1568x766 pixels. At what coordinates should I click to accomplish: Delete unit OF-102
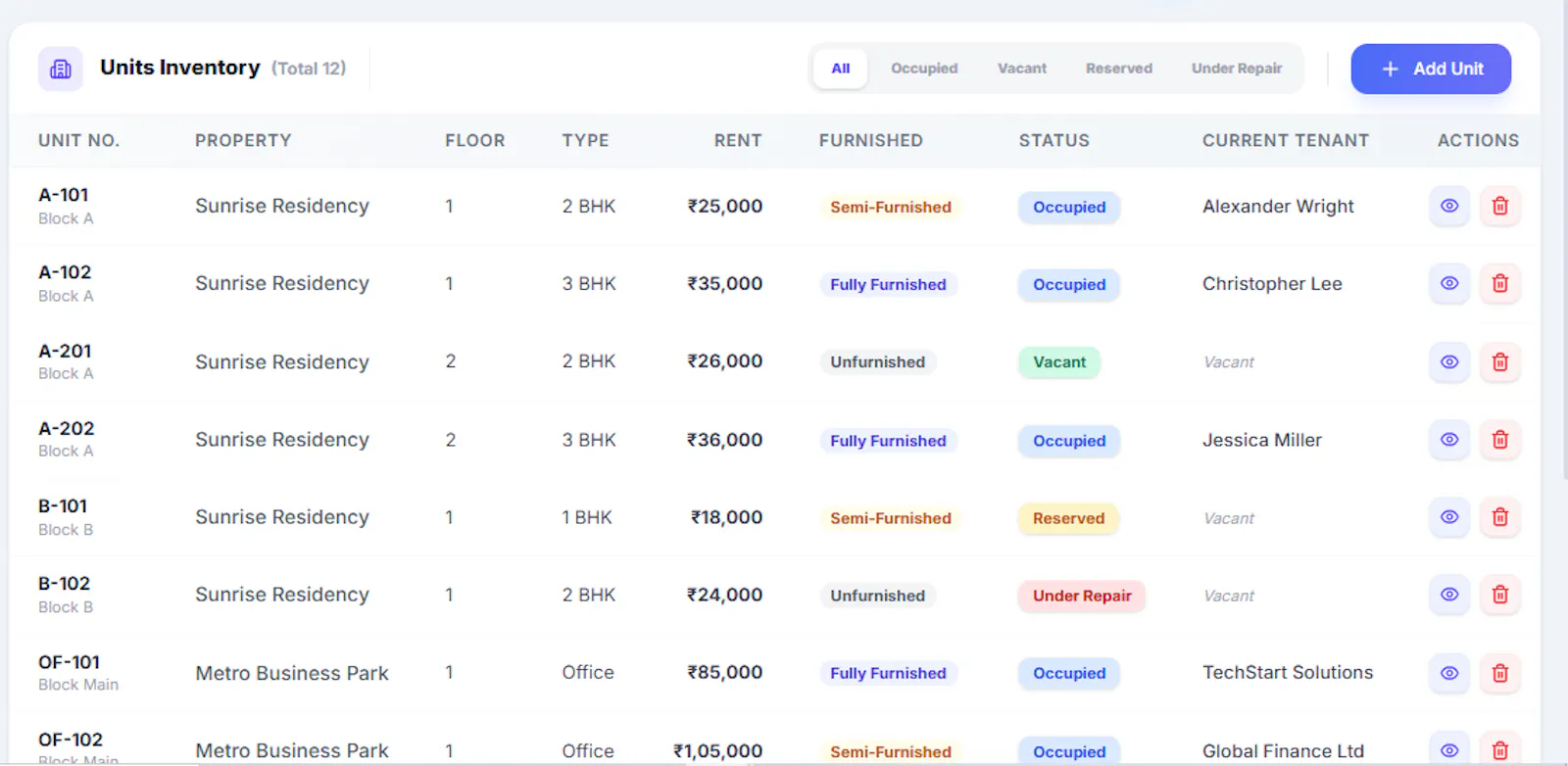click(x=1499, y=749)
